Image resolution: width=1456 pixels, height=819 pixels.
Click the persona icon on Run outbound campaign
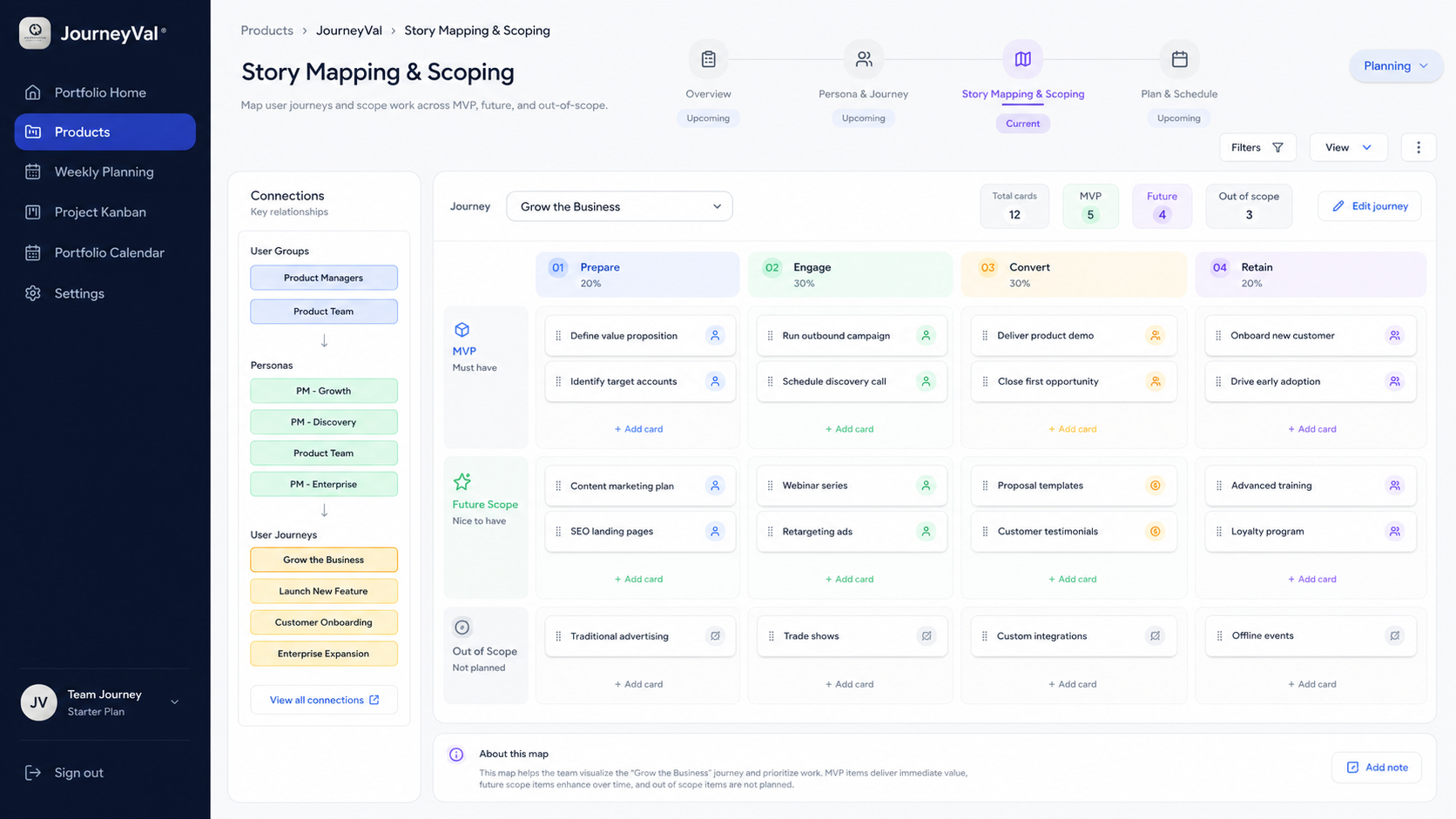926,335
